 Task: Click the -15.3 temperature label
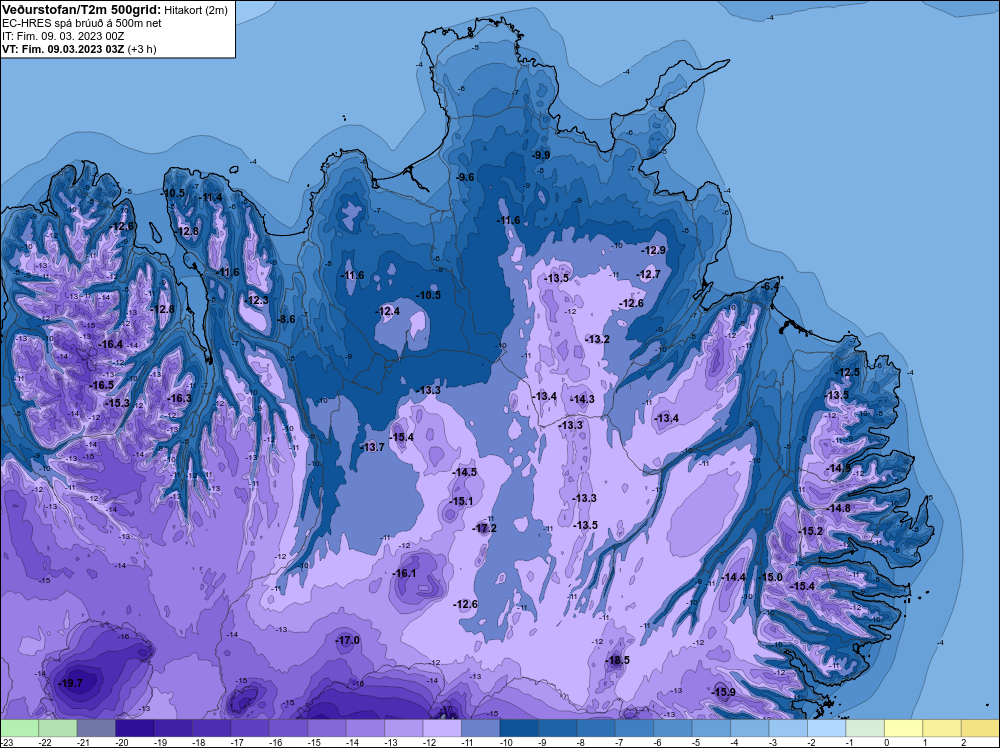pyautogui.click(x=117, y=403)
